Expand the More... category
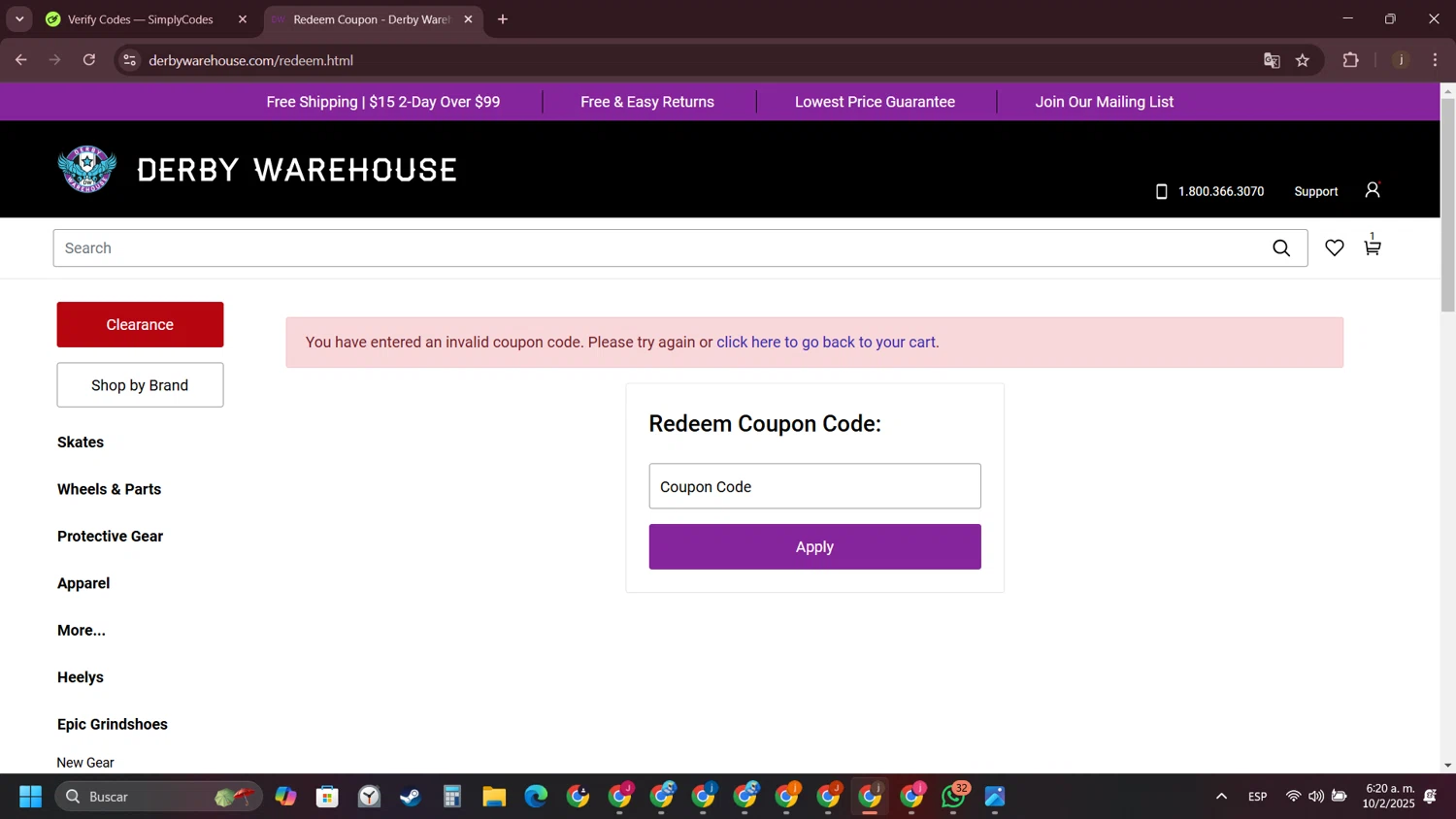 point(82,631)
